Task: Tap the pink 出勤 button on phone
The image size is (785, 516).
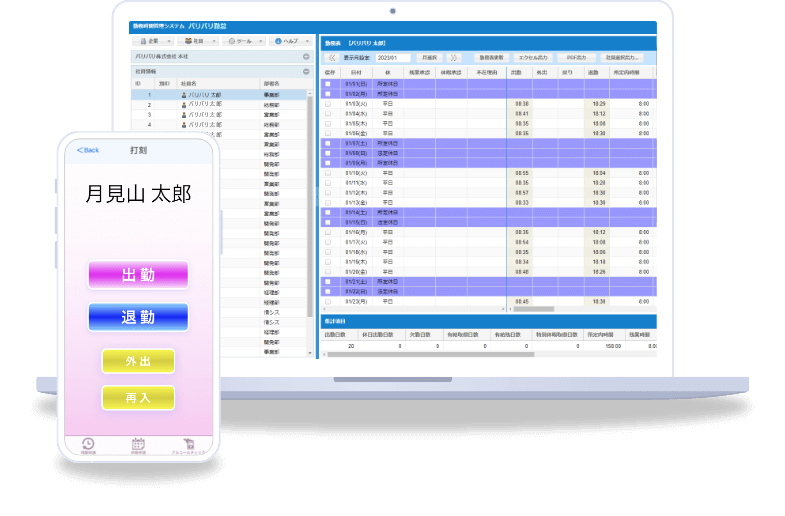Action: [x=138, y=275]
